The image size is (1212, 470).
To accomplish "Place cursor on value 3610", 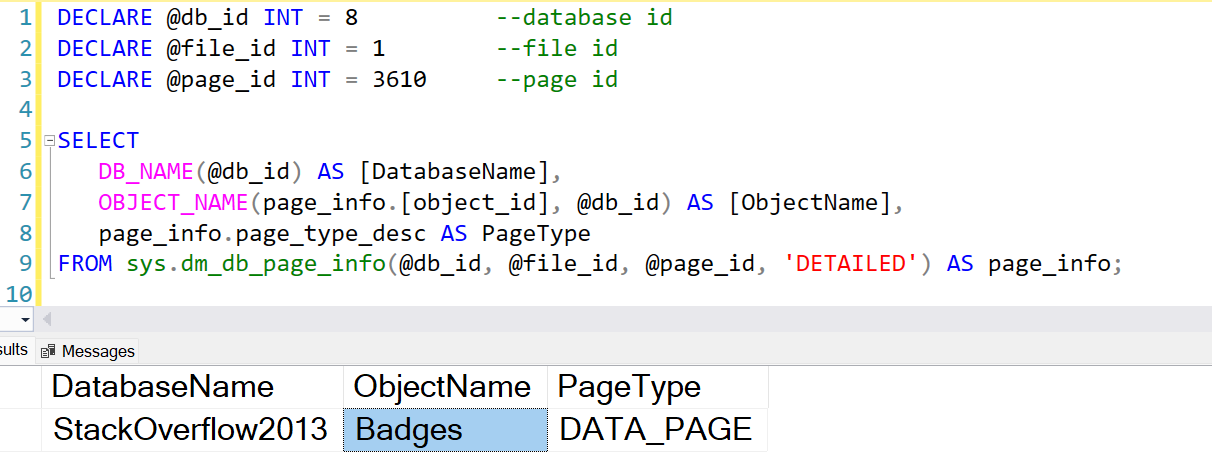I will pyautogui.click(x=399, y=80).
